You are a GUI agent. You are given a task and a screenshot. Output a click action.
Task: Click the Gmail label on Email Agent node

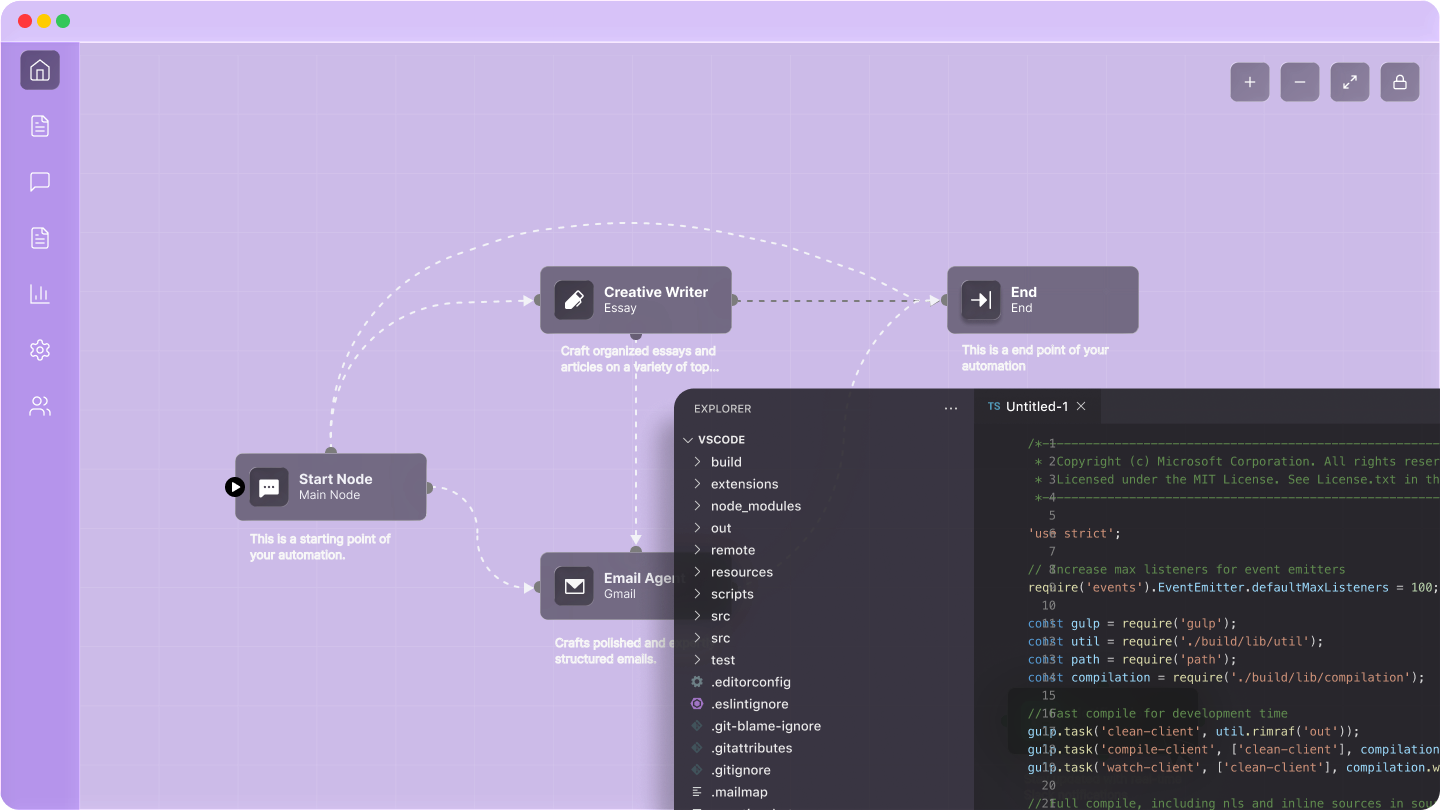click(x=620, y=594)
